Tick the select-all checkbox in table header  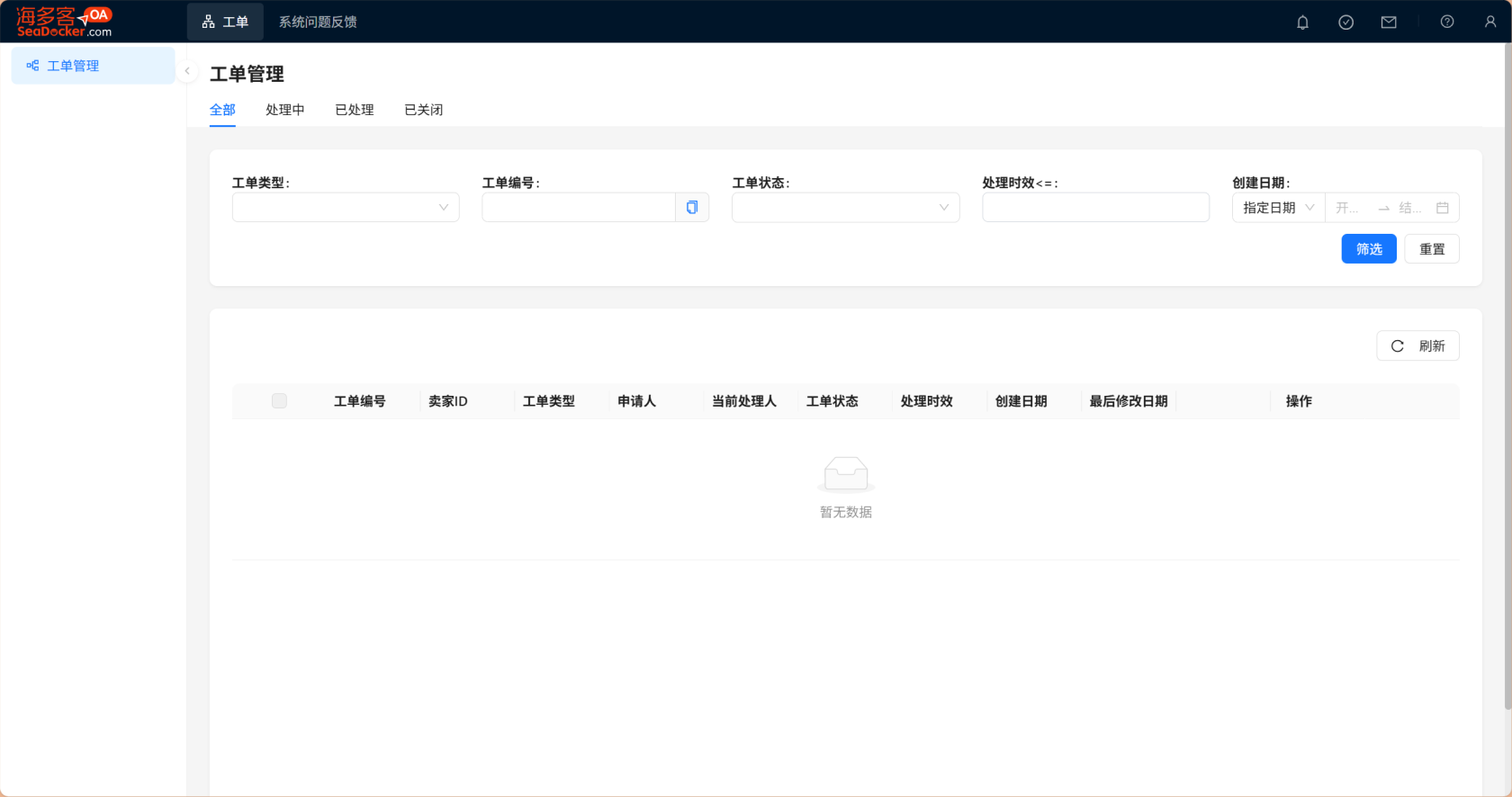coord(279,401)
